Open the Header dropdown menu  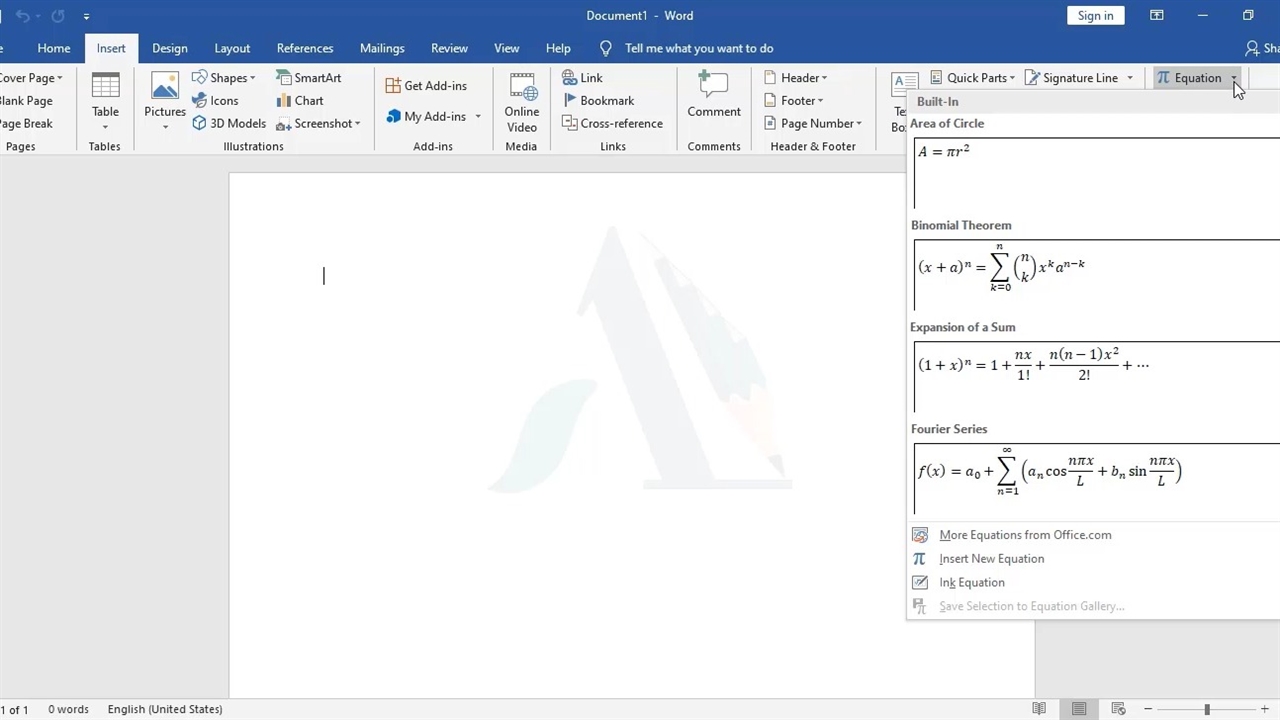pos(796,78)
